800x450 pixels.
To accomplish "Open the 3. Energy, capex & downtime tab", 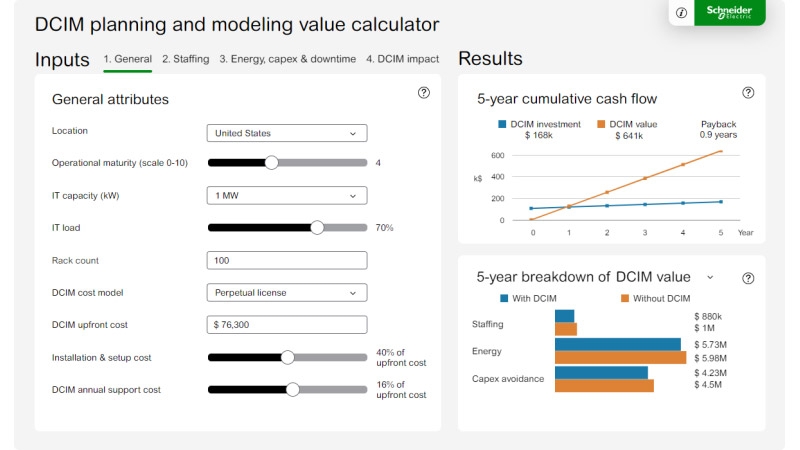I will click(x=287, y=59).
